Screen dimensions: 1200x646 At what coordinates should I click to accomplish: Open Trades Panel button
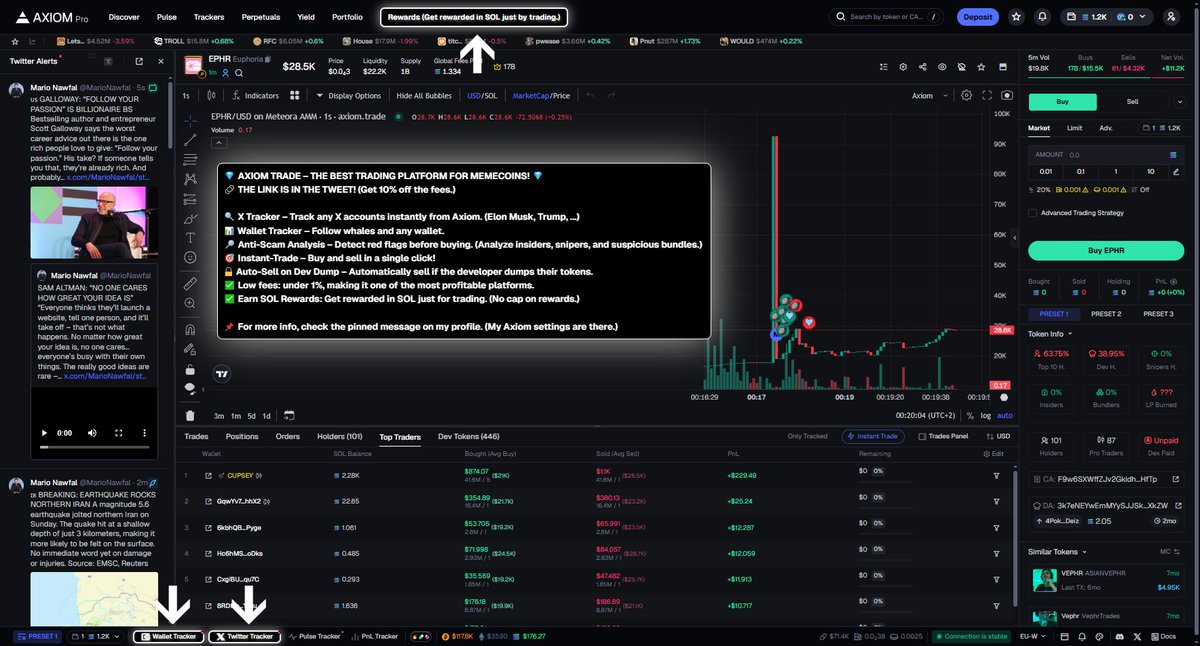[942, 436]
